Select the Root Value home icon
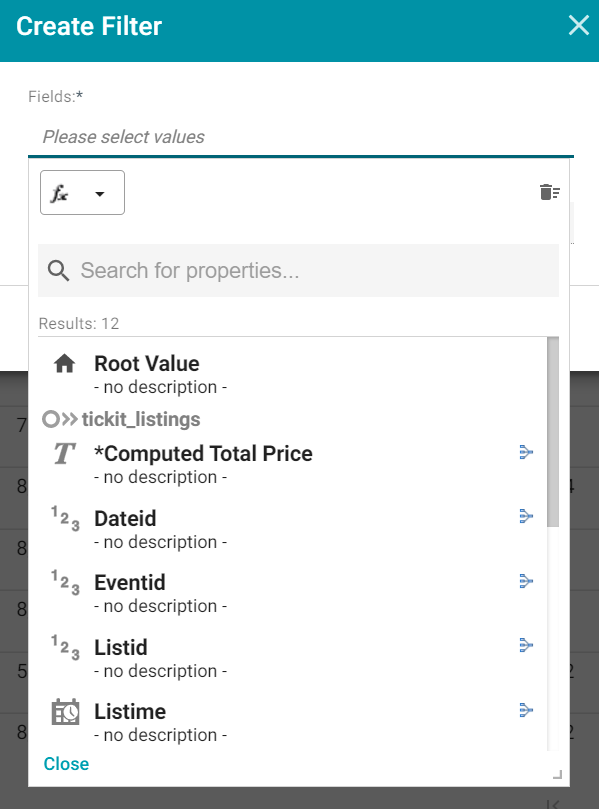The height and width of the screenshot is (809, 599). (64, 364)
